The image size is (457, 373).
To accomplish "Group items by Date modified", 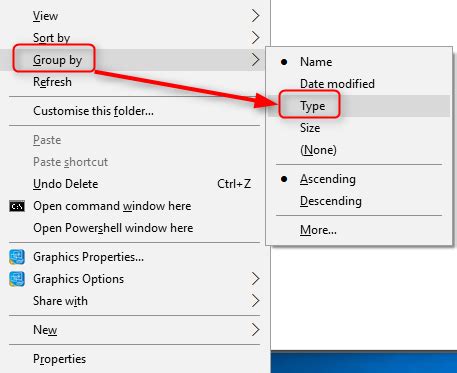I will 359,84.
